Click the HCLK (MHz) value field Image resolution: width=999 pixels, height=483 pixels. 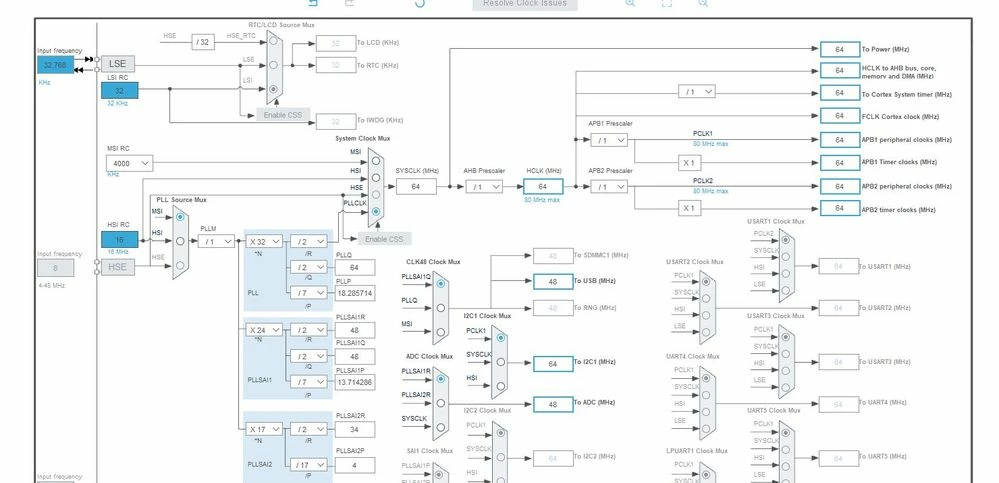pos(543,187)
